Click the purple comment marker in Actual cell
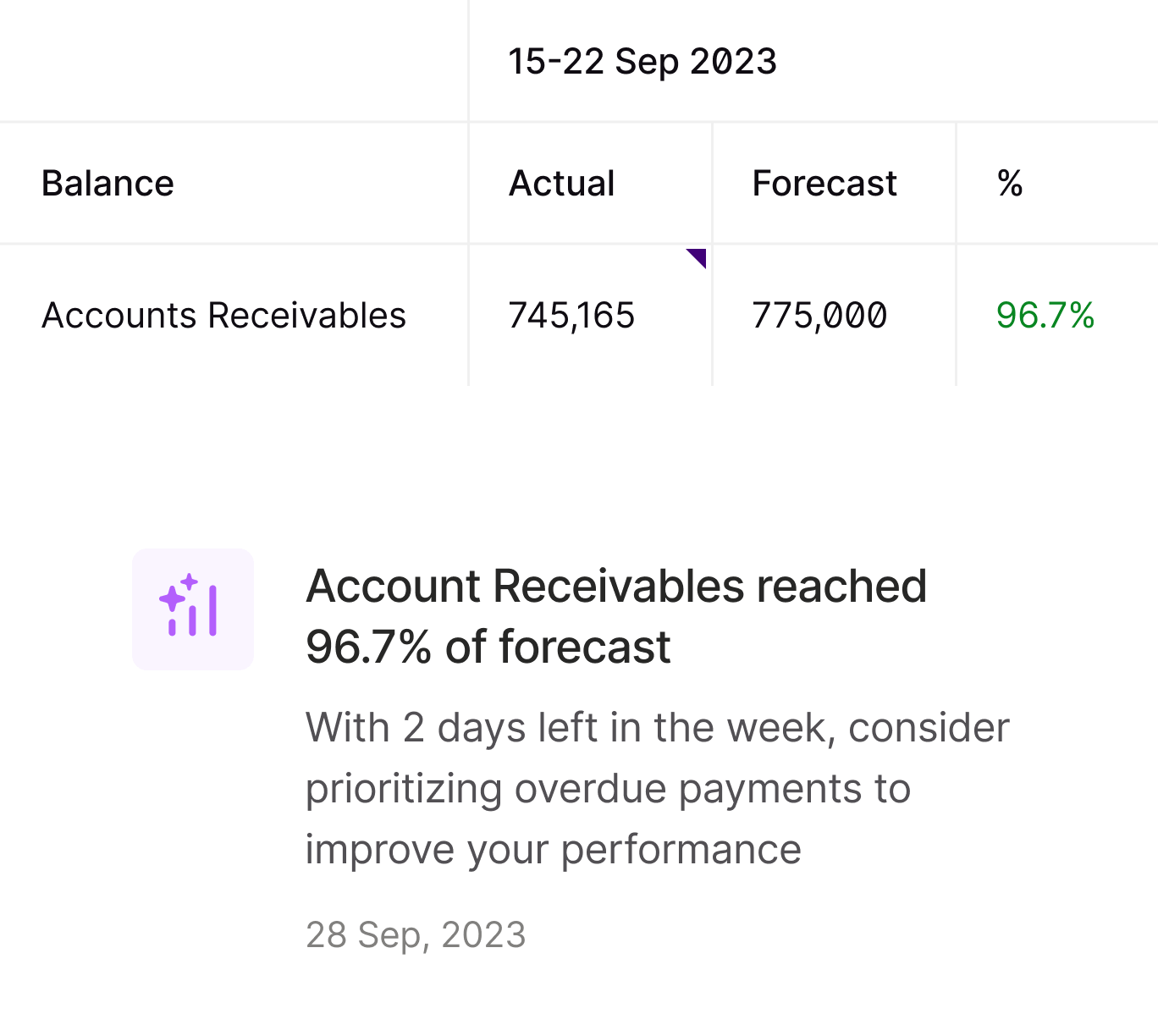This screenshot has width=1158, height=1036. tap(698, 256)
